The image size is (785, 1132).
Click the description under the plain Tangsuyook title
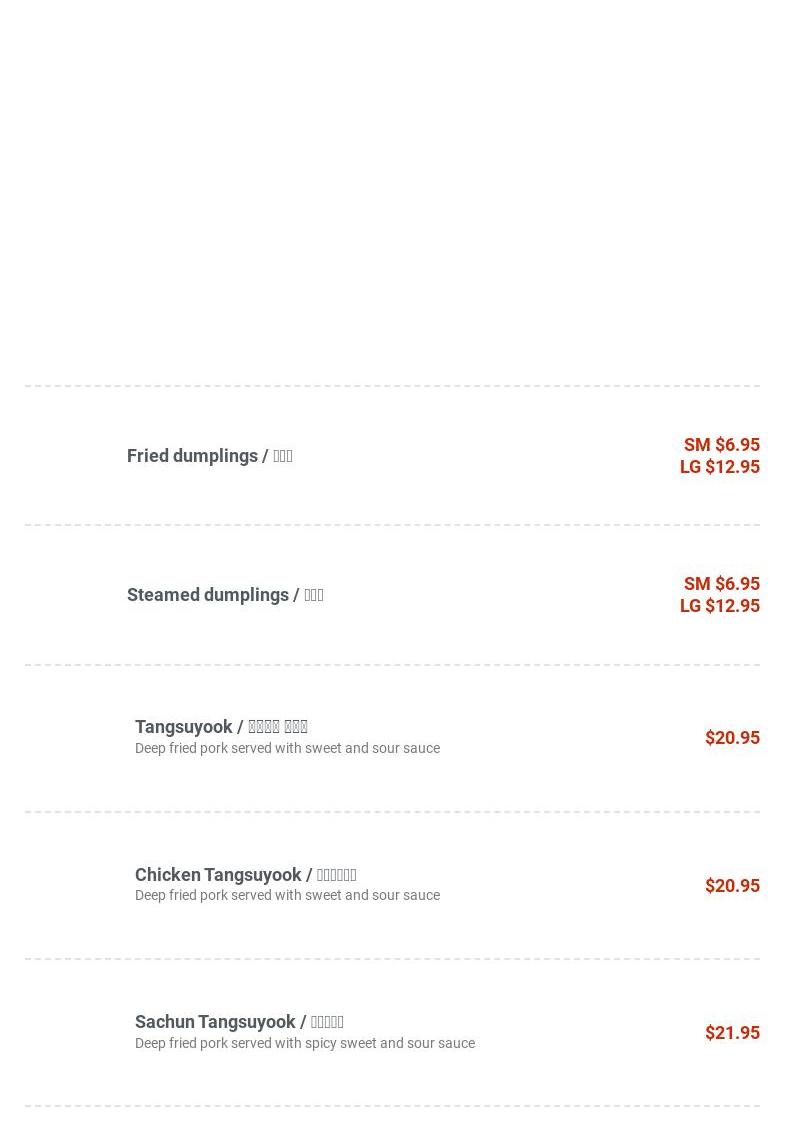point(287,749)
